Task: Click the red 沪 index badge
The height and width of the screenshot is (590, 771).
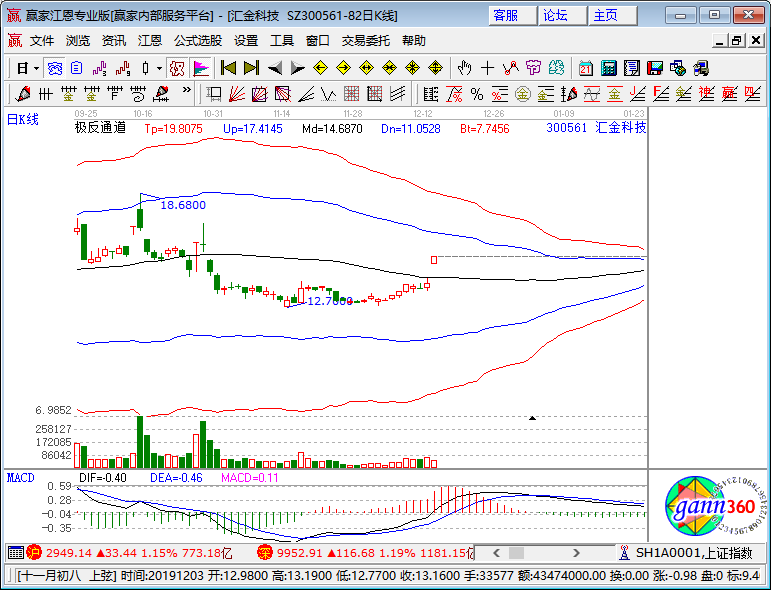Action: click(x=34, y=553)
